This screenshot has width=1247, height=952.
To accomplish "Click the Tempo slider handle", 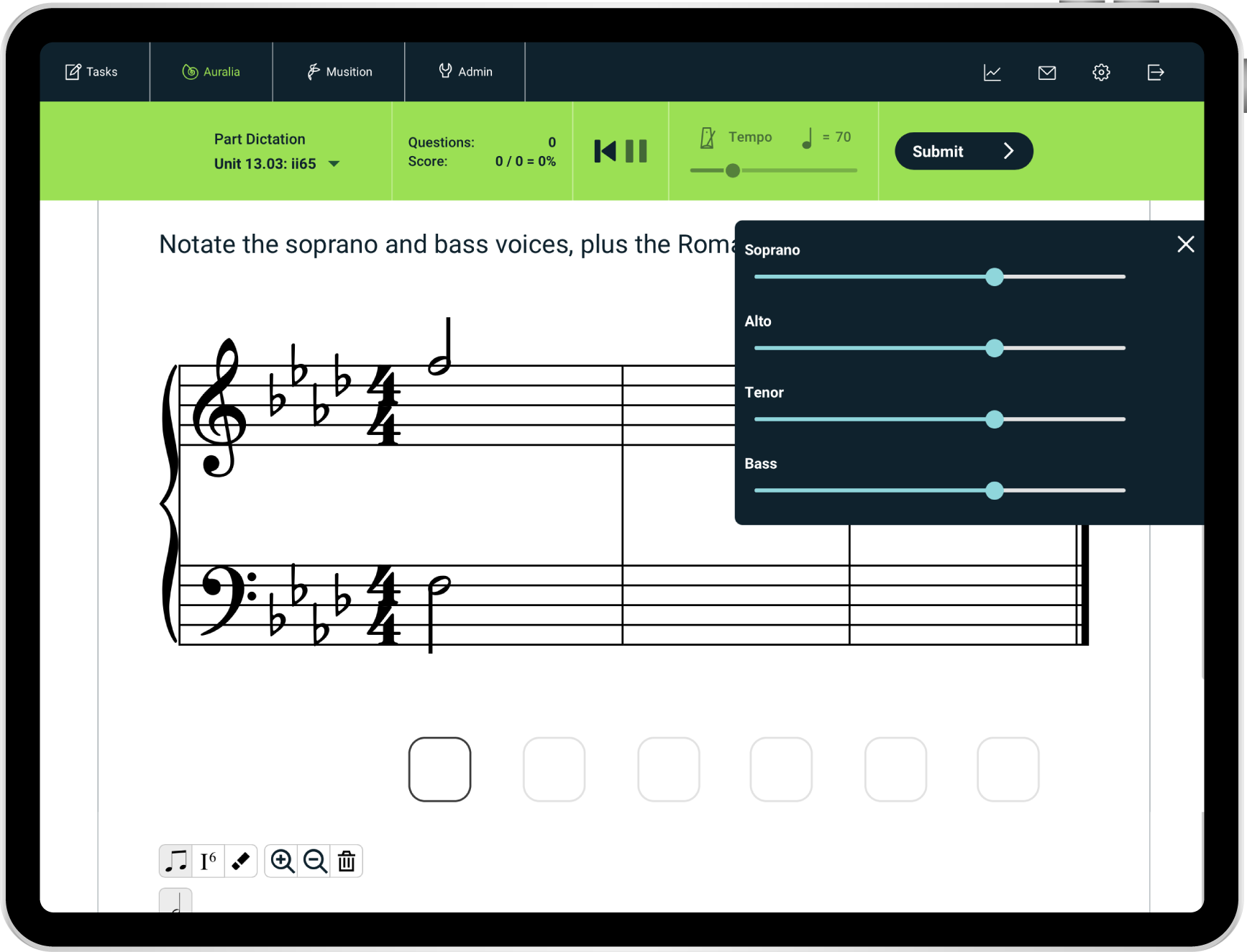I will [x=732, y=170].
